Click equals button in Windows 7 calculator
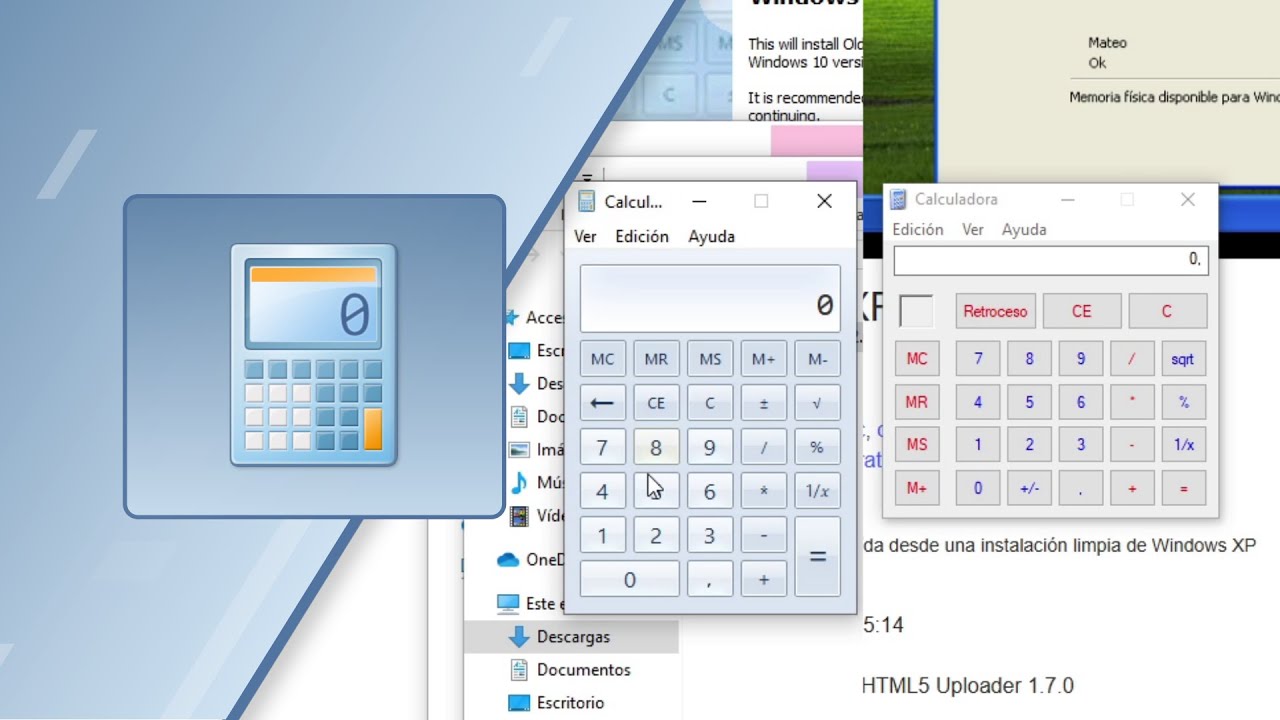The height and width of the screenshot is (720, 1280). 817,557
